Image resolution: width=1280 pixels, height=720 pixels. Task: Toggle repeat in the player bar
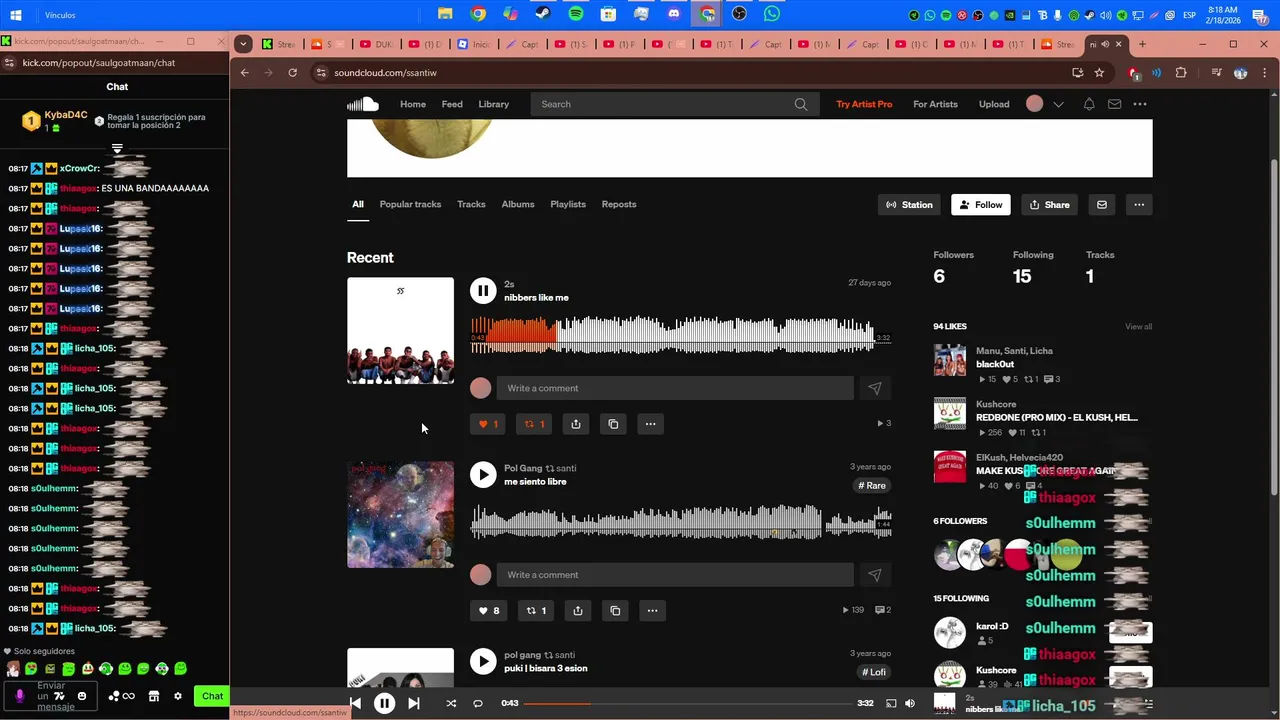pyautogui.click(x=478, y=703)
